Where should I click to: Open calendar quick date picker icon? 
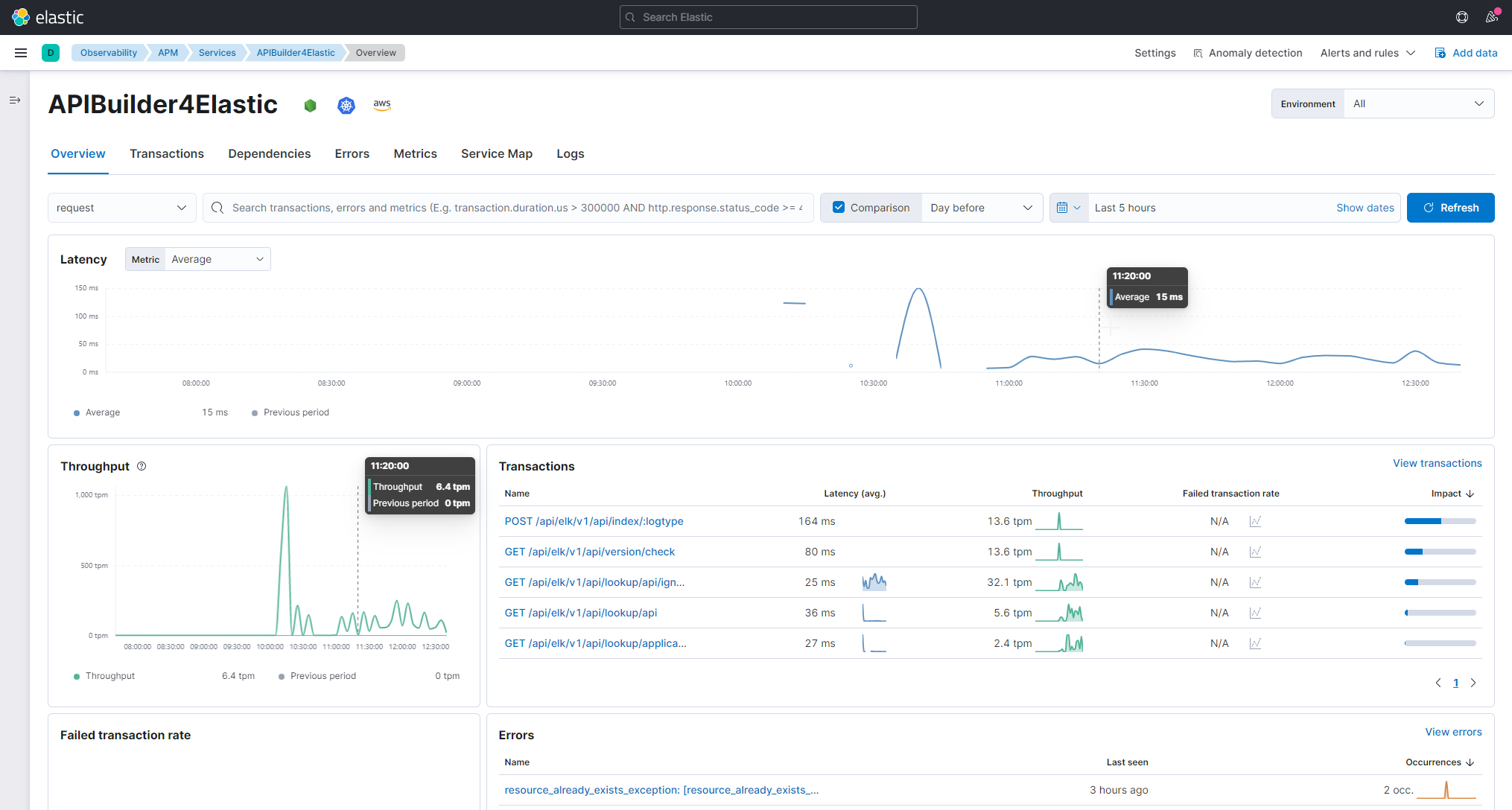click(1068, 208)
